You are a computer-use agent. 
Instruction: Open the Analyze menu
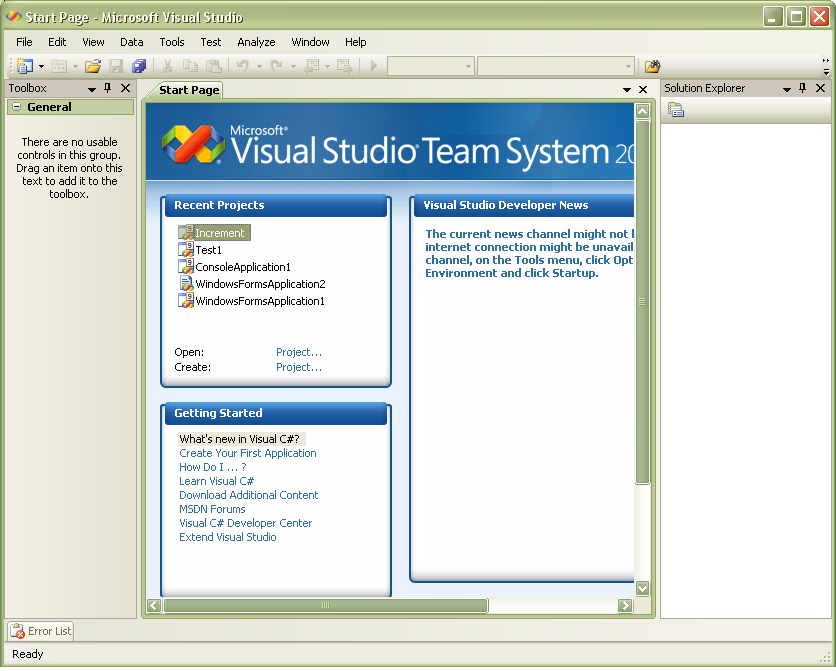click(256, 42)
